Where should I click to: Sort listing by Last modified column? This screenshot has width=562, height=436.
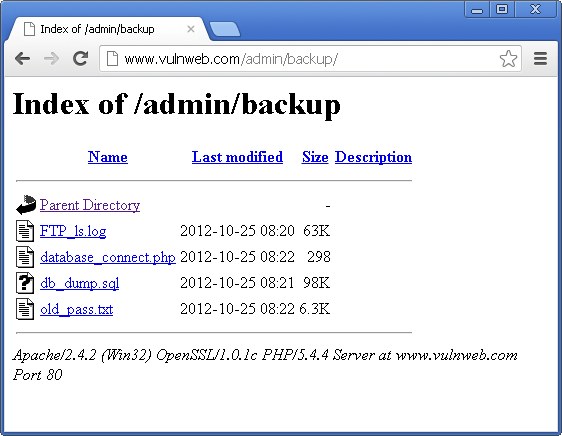point(237,157)
